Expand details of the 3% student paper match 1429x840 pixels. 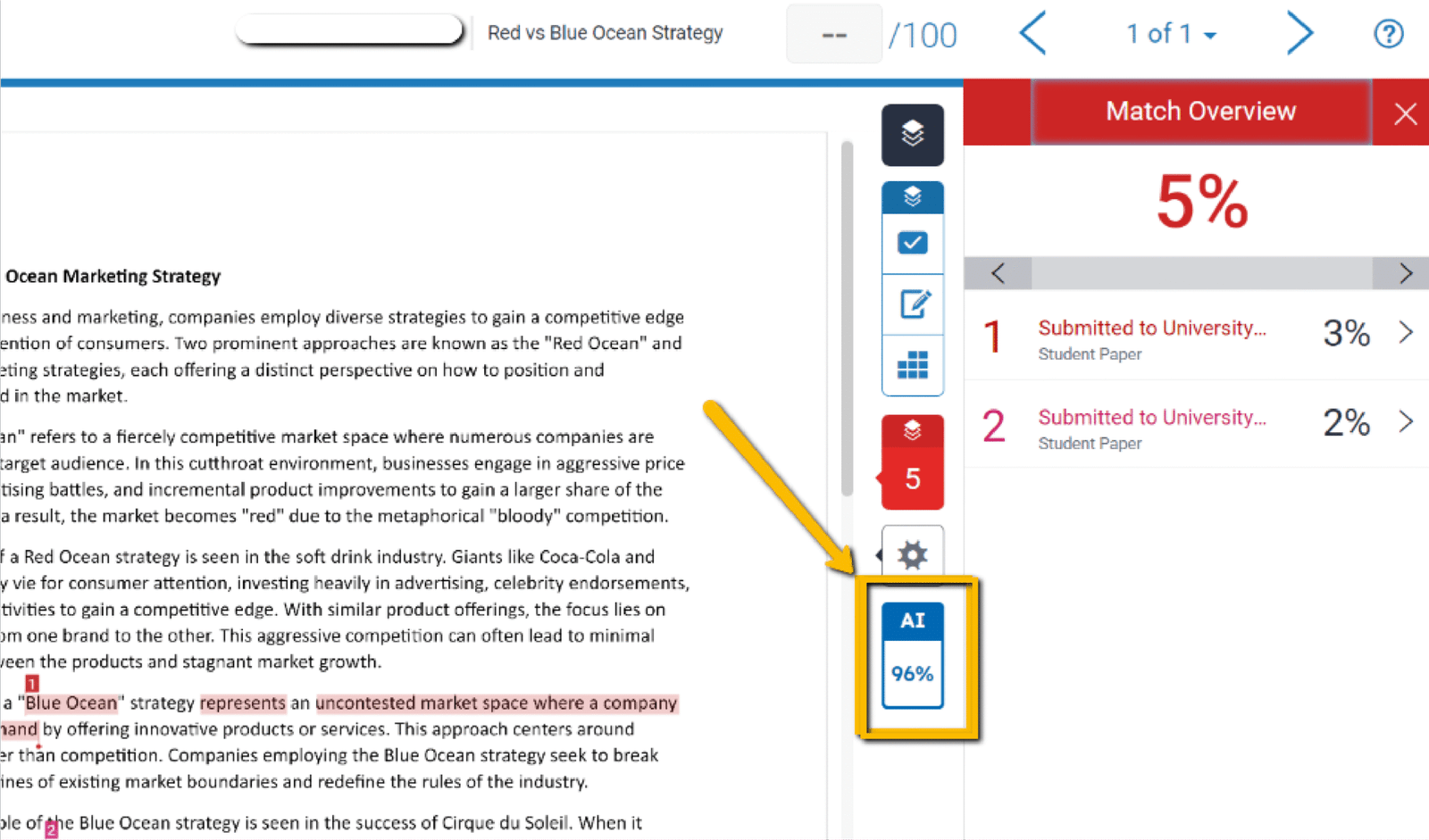[x=1407, y=332]
